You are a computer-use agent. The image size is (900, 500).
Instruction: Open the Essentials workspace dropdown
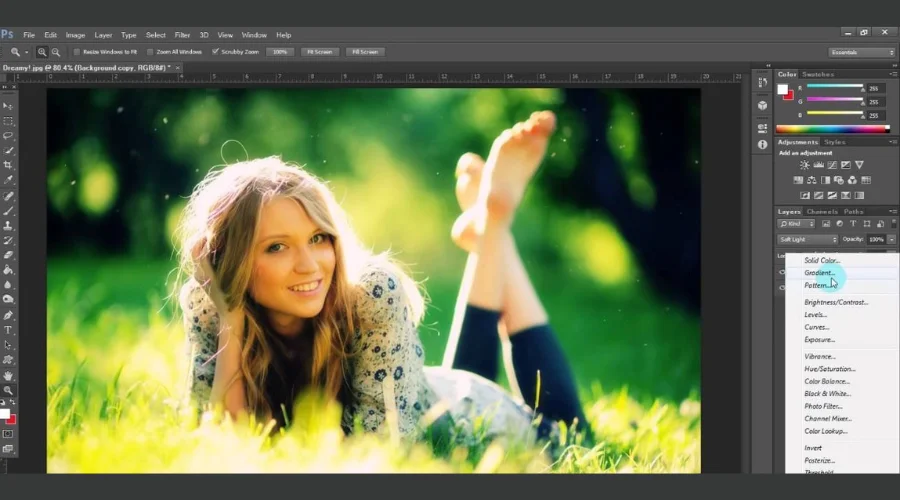tap(862, 52)
